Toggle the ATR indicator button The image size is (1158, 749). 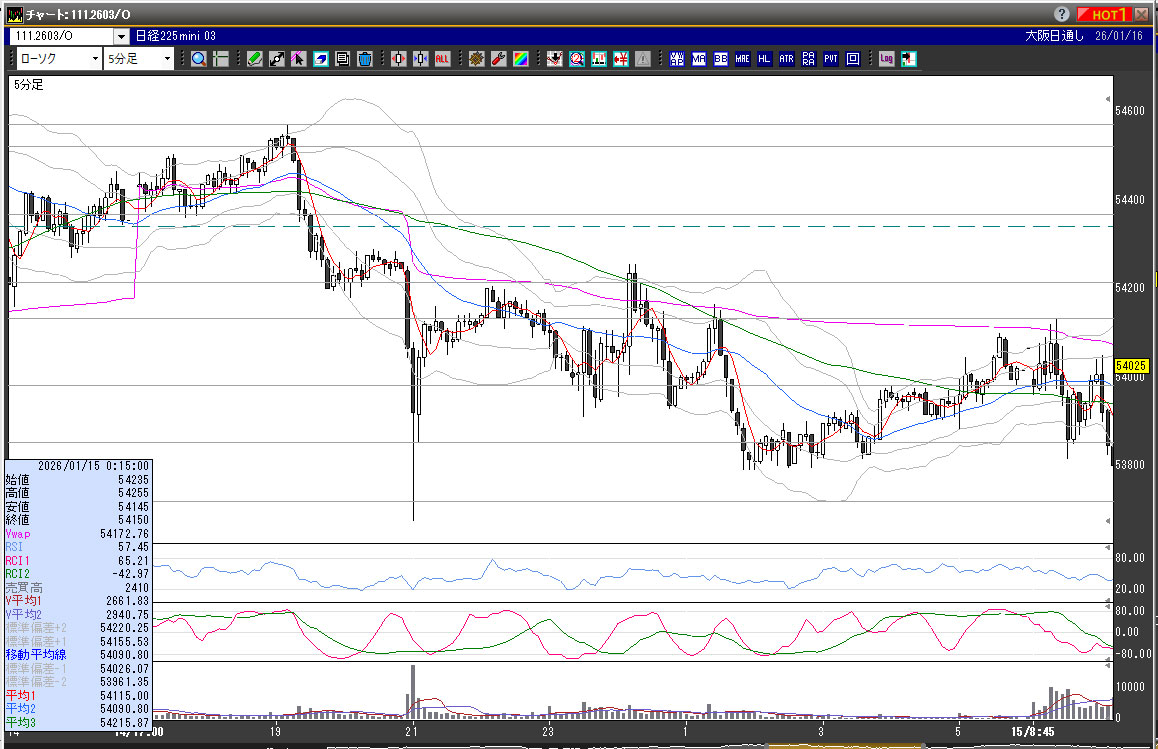pyautogui.click(x=786, y=59)
